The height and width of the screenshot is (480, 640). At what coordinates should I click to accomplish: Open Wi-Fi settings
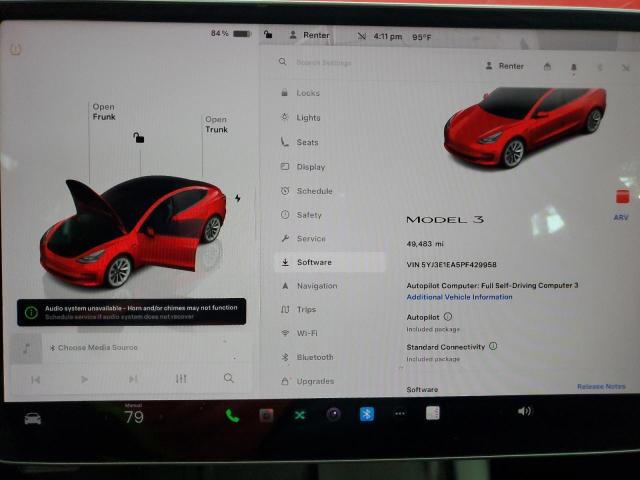coord(299,333)
